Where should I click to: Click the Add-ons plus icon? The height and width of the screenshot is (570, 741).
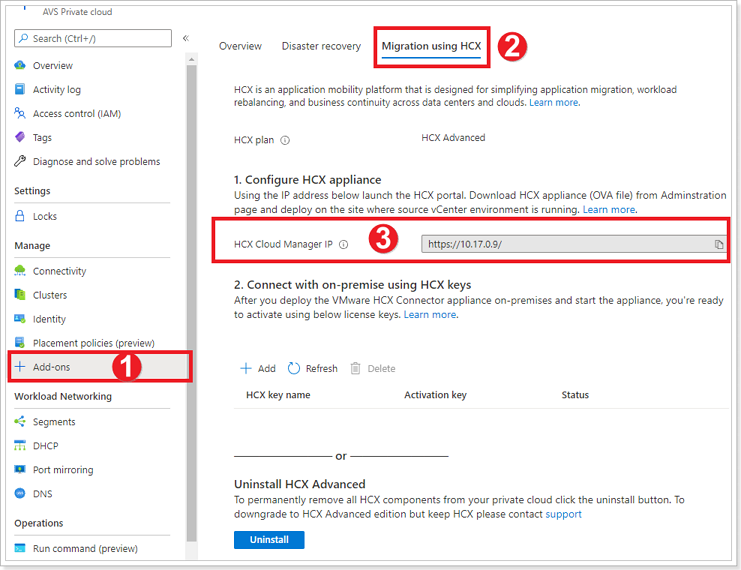(x=20, y=367)
